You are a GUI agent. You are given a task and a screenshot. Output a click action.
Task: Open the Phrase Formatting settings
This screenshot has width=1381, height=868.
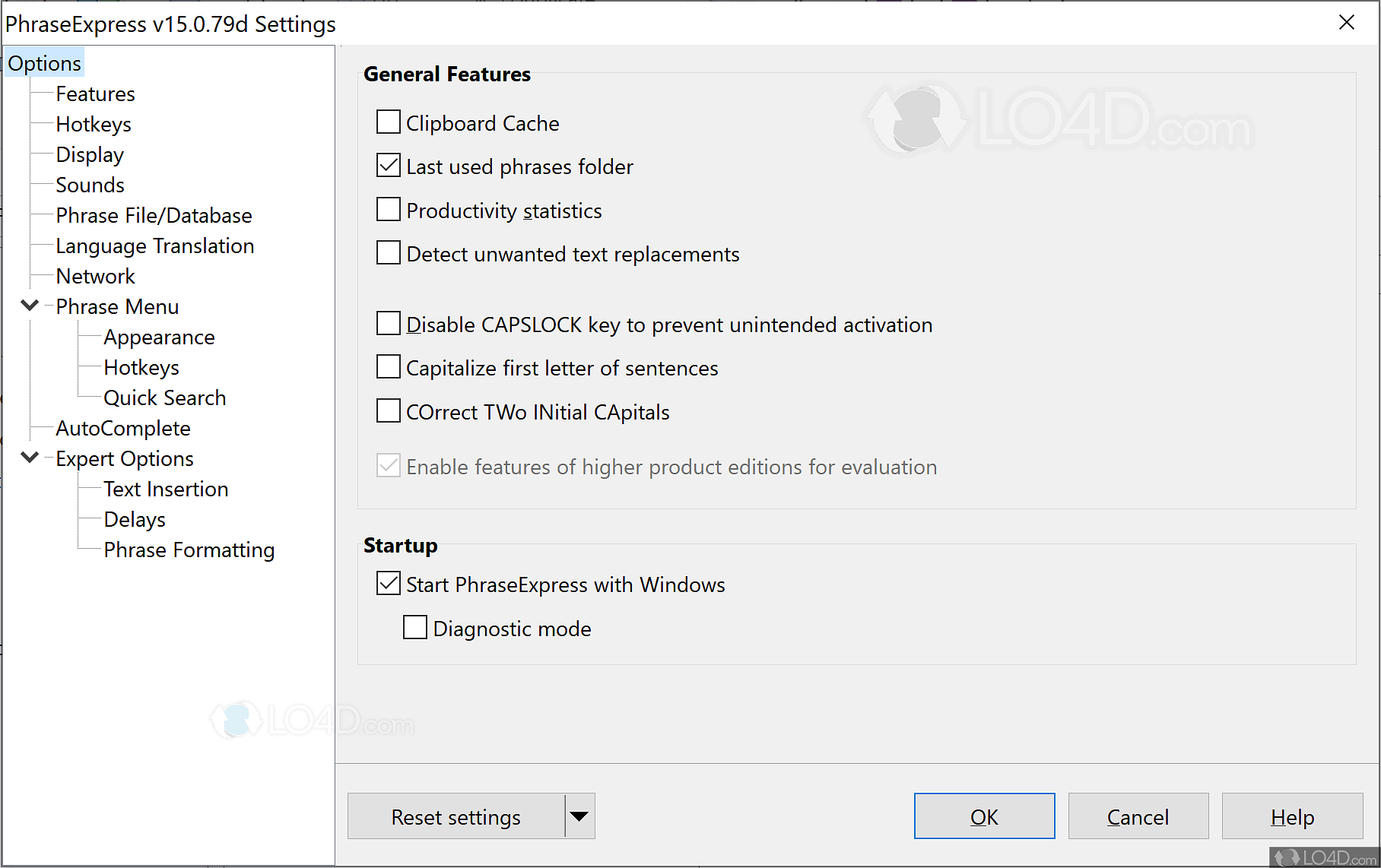[x=189, y=550]
